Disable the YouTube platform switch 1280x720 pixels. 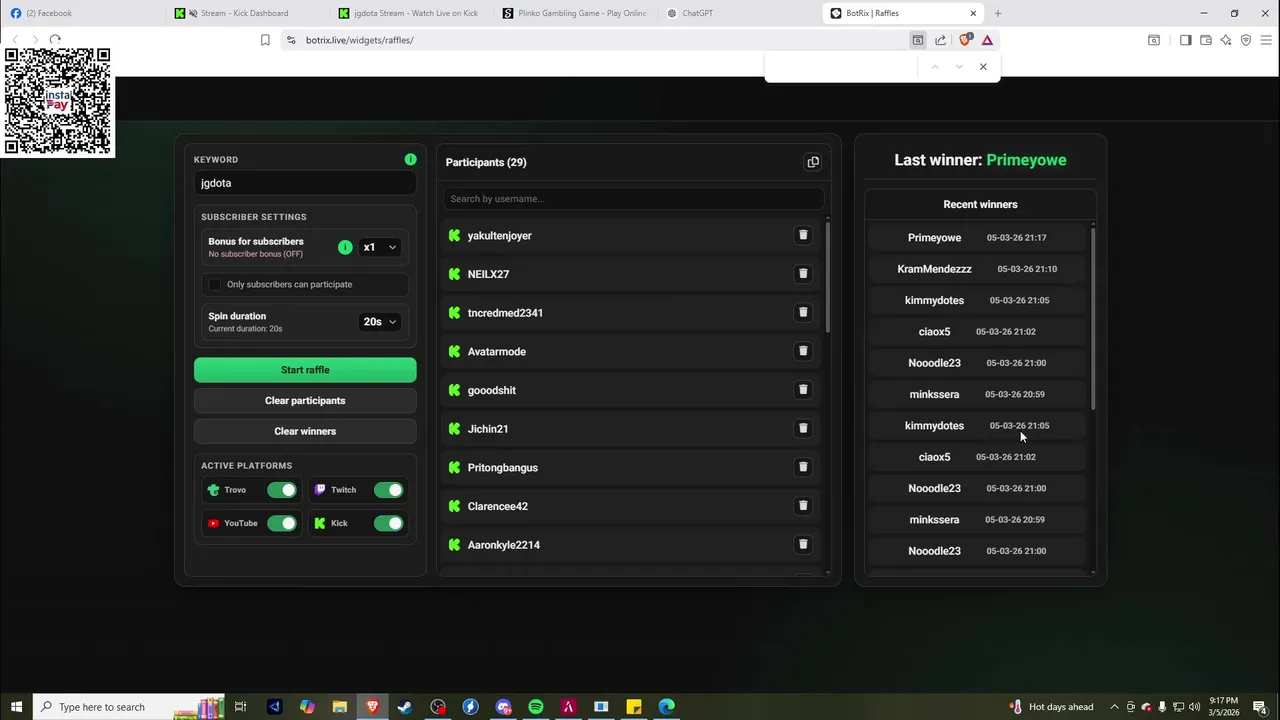click(282, 523)
